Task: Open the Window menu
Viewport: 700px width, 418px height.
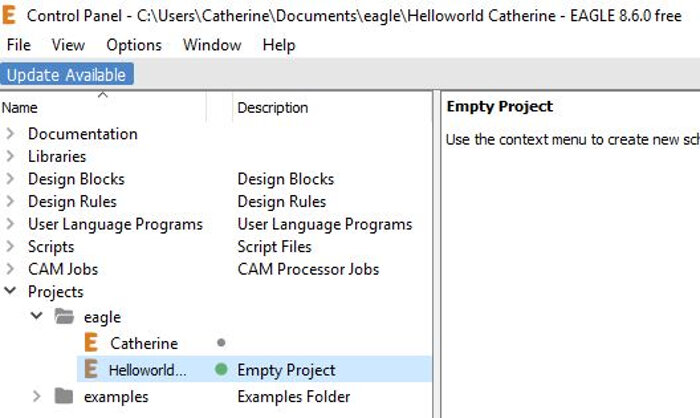Action: pyautogui.click(x=212, y=45)
